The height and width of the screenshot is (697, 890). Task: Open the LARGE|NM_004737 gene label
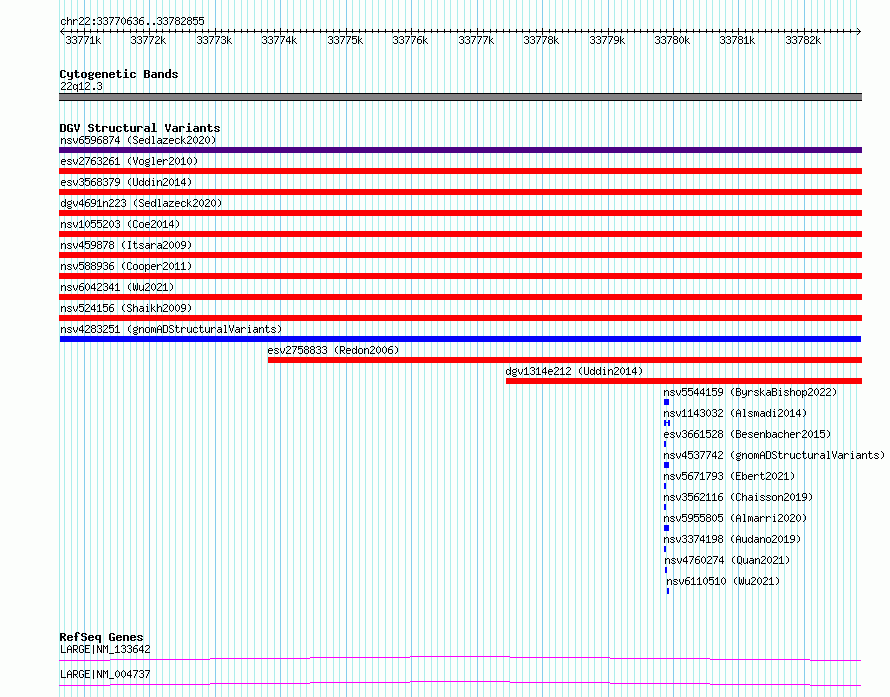[x=105, y=674]
